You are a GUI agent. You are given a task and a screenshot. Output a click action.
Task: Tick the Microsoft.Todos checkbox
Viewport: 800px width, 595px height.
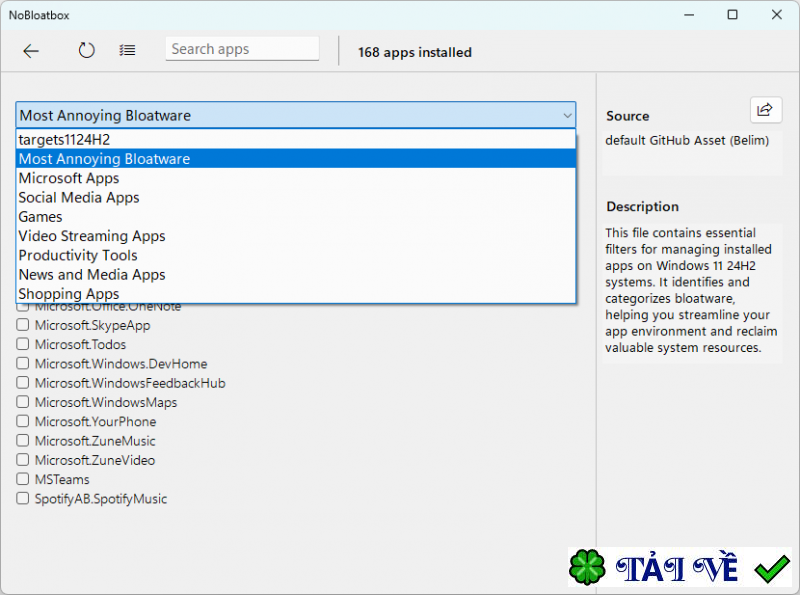click(22, 344)
